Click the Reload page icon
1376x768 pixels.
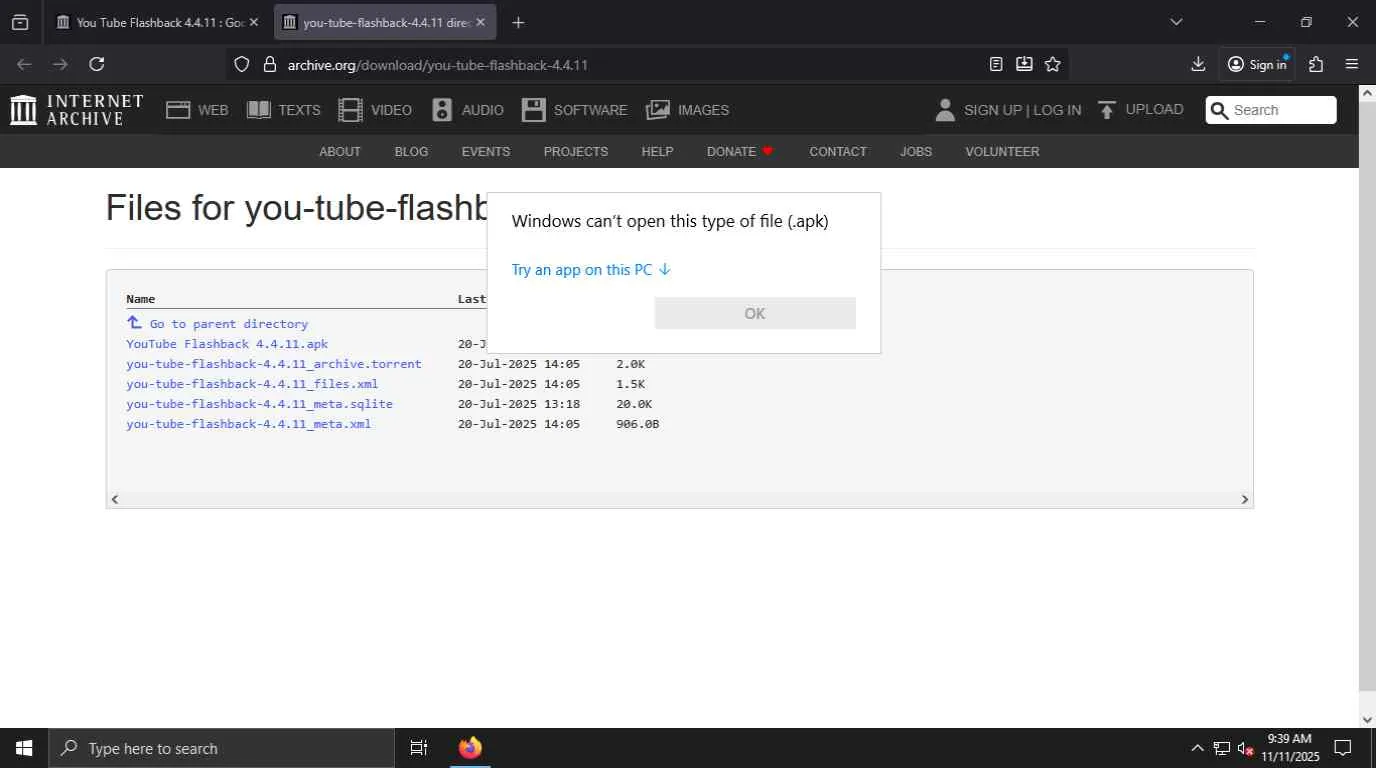pyautogui.click(x=97, y=64)
